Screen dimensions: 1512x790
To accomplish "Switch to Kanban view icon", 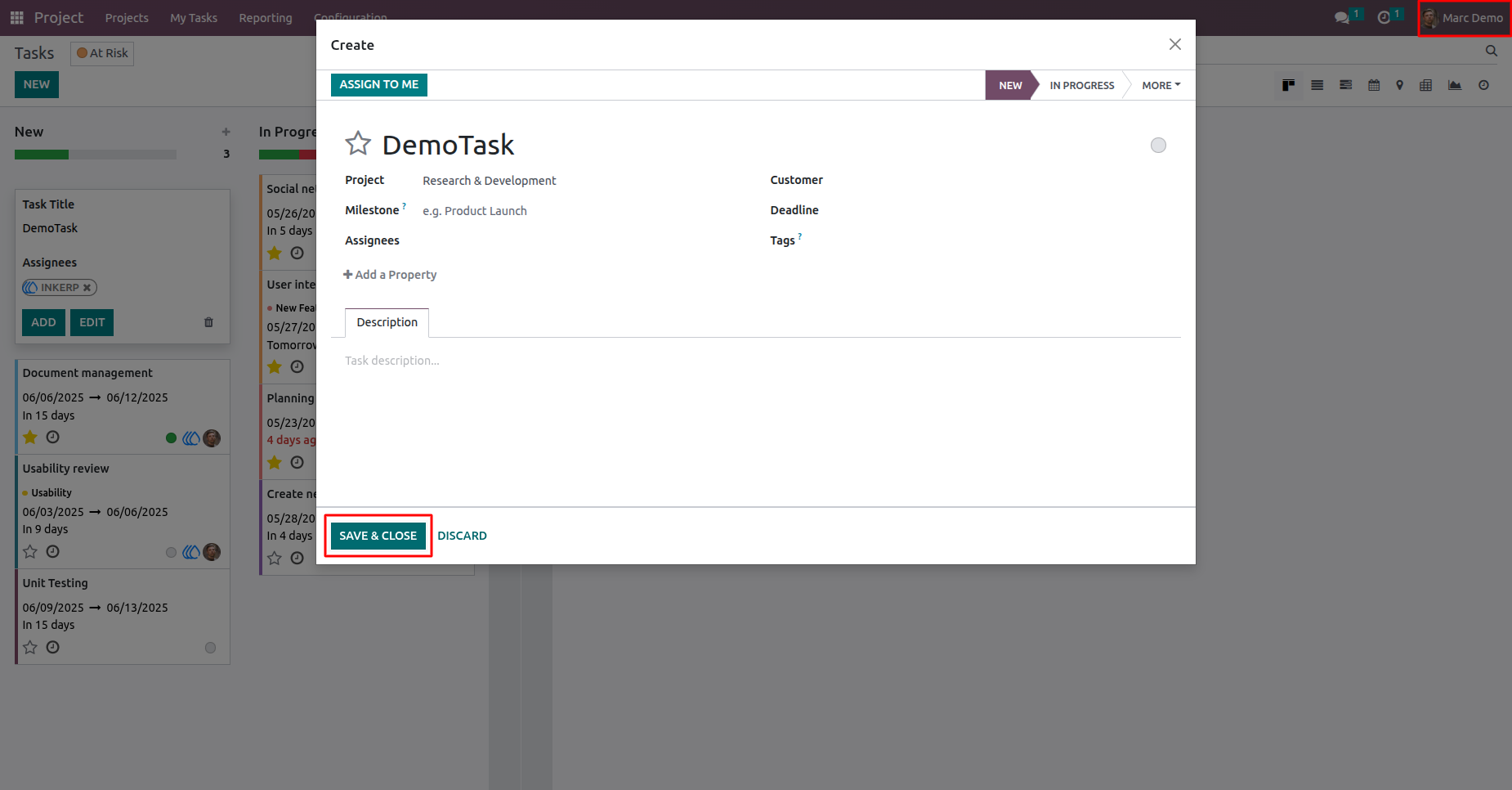I will [1288, 85].
